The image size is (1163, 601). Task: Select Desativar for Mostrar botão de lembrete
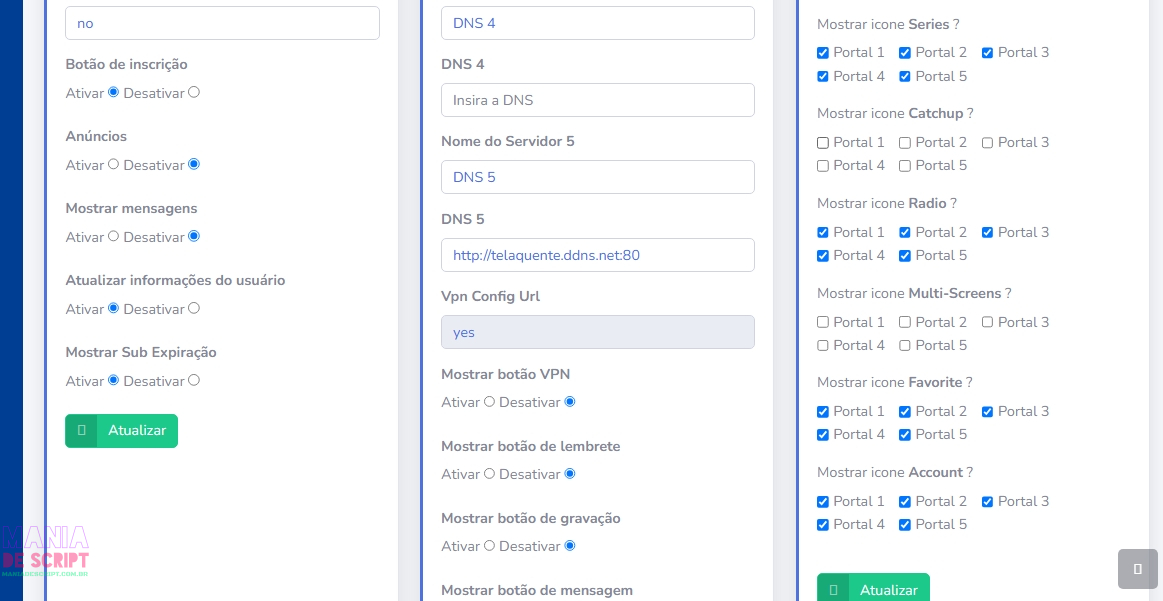coord(570,473)
